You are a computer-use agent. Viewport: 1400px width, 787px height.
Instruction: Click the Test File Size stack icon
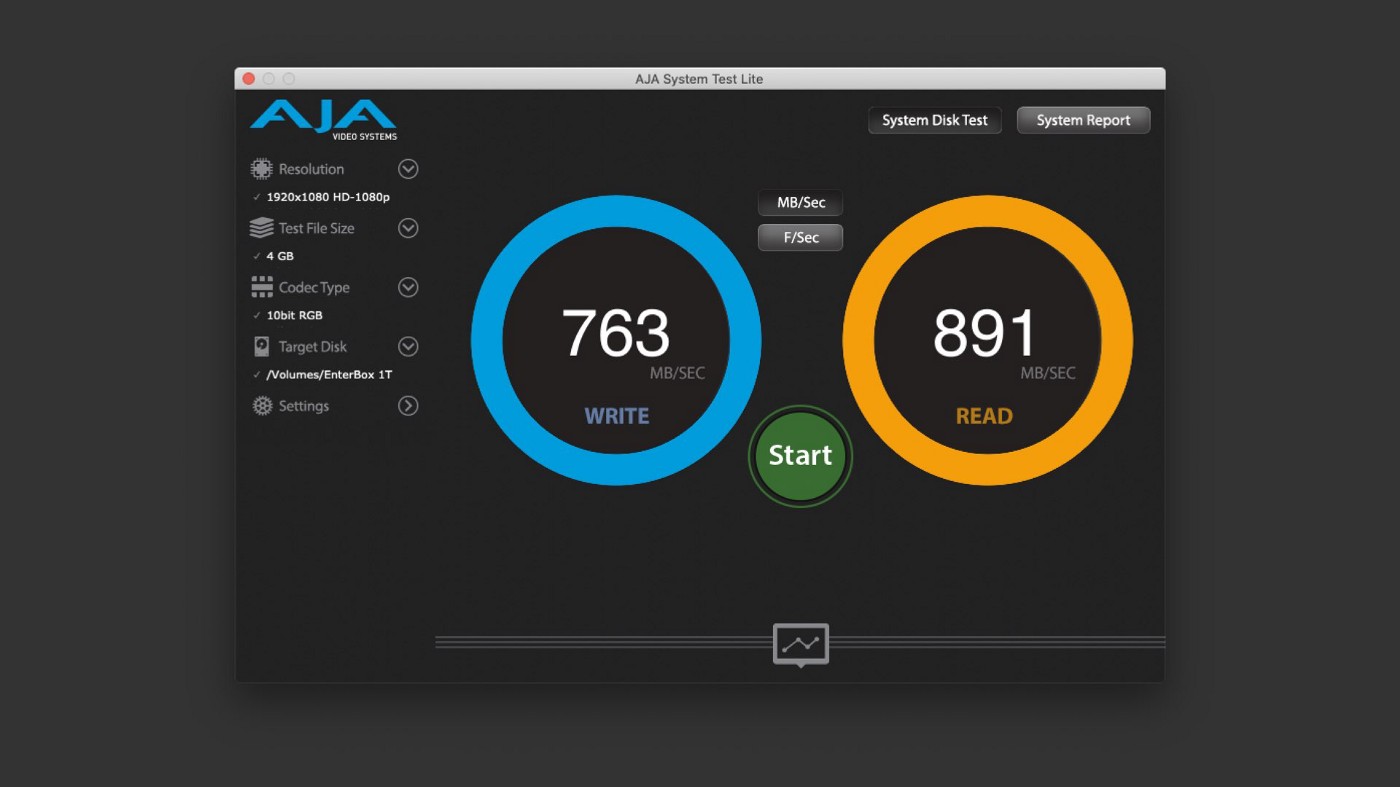pyautogui.click(x=262, y=228)
